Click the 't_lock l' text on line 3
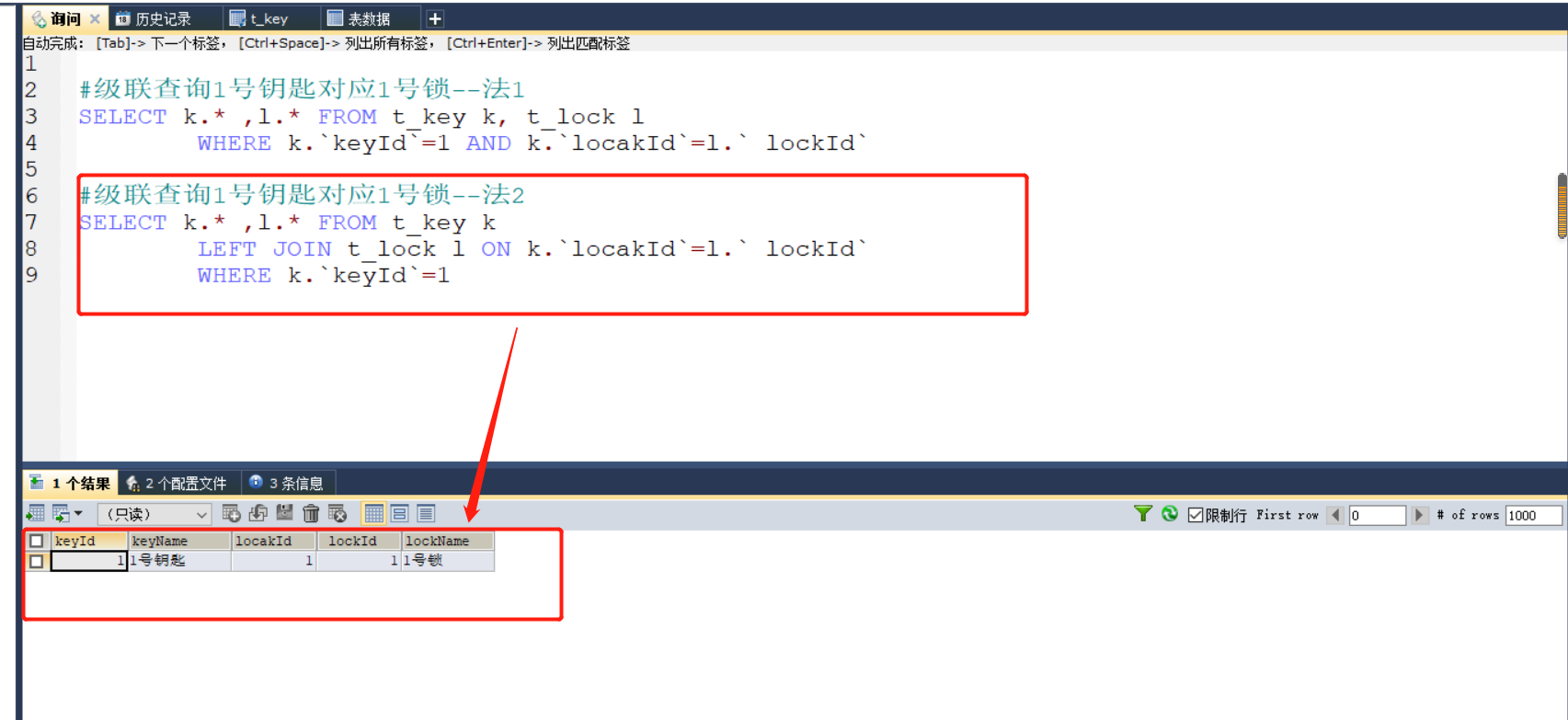The height and width of the screenshot is (720, 1568). point(585,117)
